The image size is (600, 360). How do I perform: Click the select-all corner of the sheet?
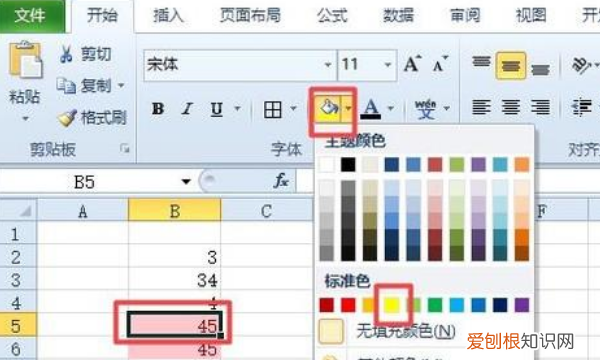18,210
